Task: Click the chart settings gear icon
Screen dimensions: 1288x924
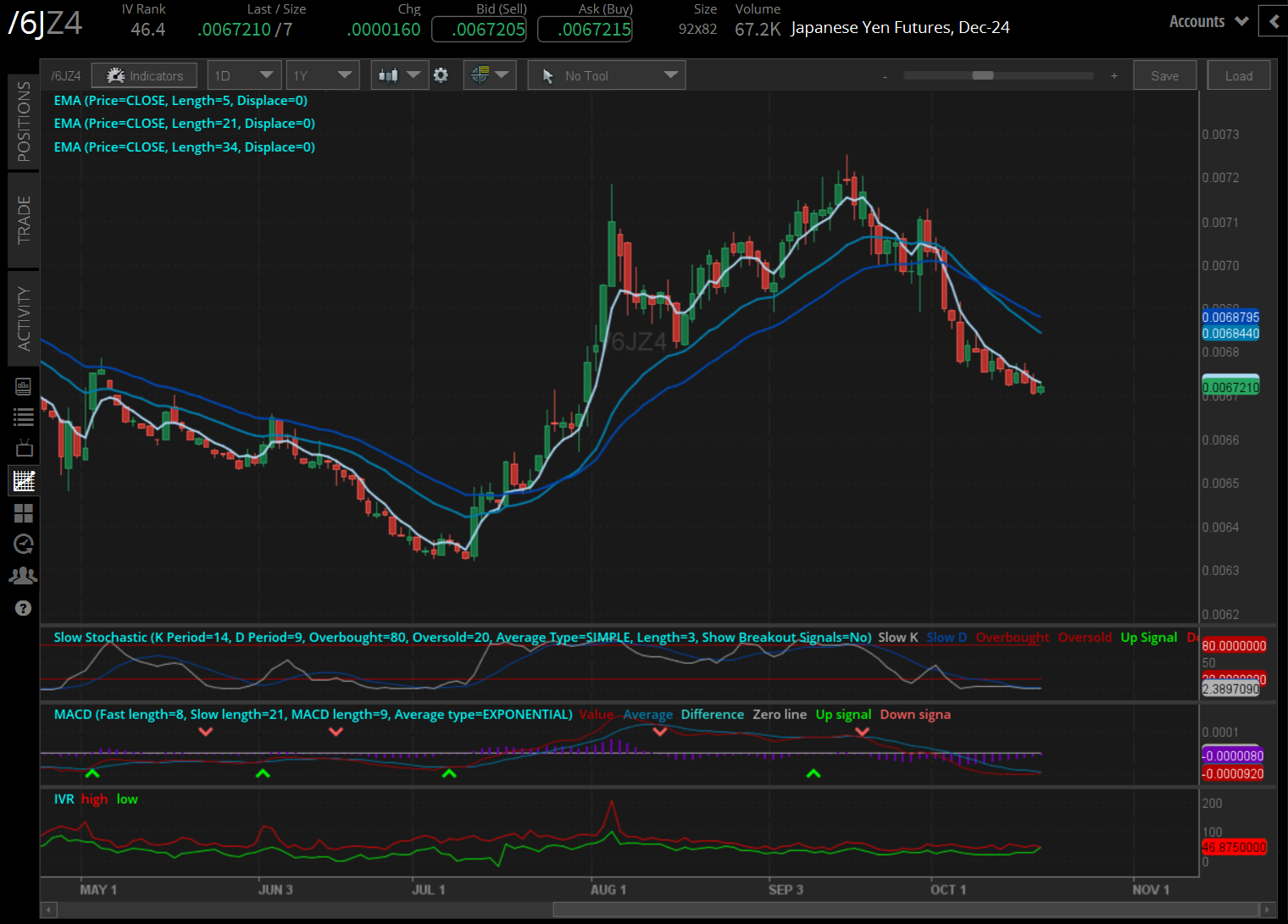Action: (441, 75)
